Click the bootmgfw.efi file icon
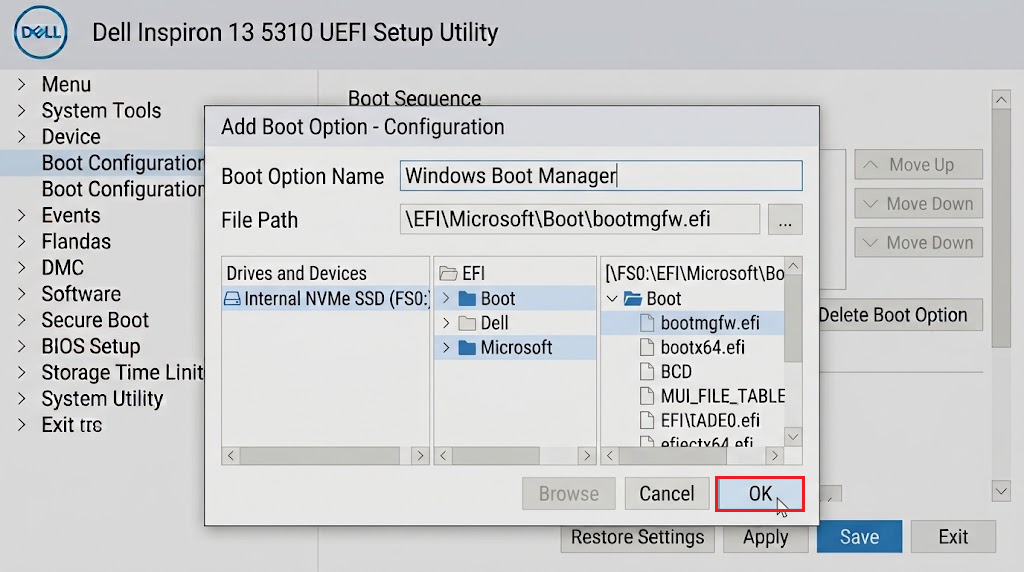Viewport: 1024px width, 572px height. [x=647, y=323]
